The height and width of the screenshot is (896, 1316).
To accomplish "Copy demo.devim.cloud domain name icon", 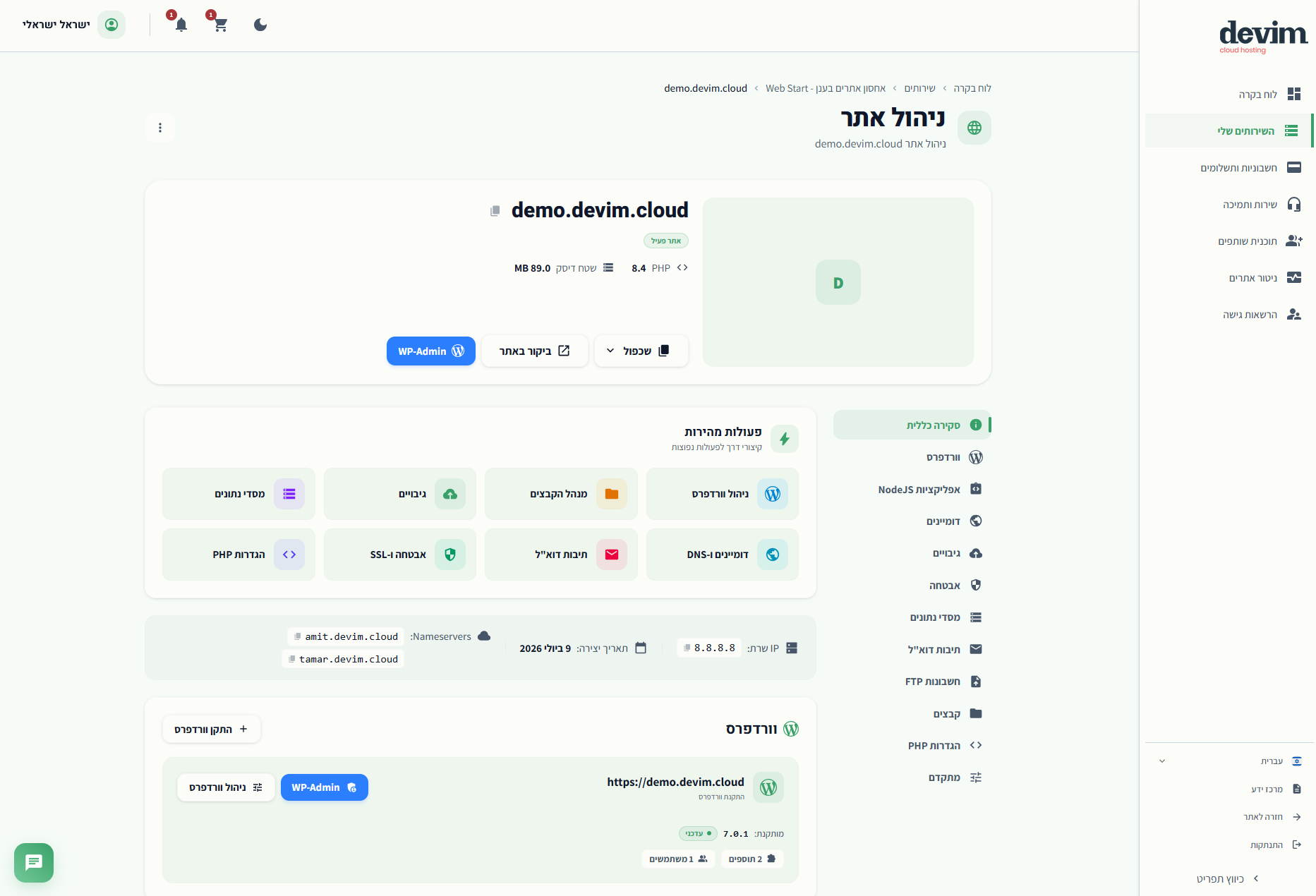I will tap(495, 210).
